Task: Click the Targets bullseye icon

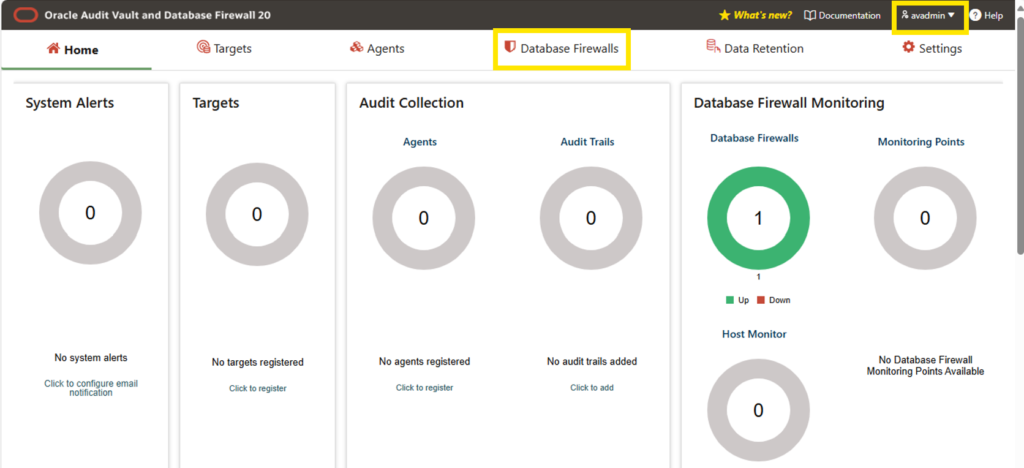Action: pos(203,47)
